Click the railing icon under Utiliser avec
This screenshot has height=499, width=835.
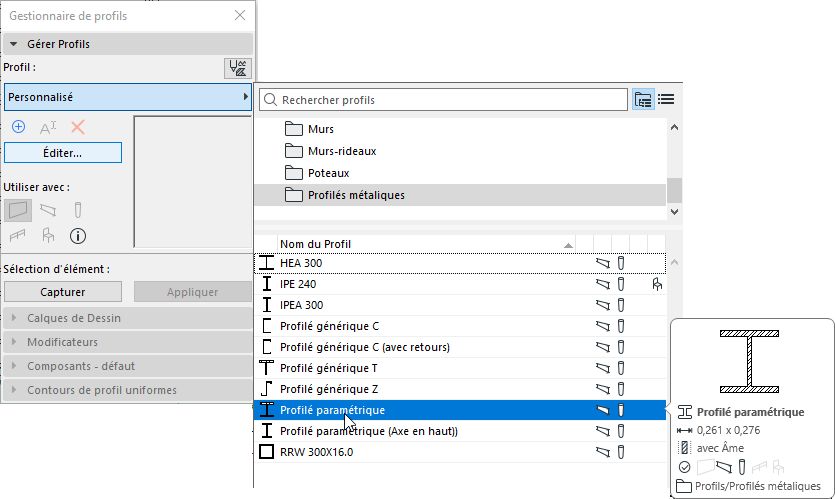18,236
